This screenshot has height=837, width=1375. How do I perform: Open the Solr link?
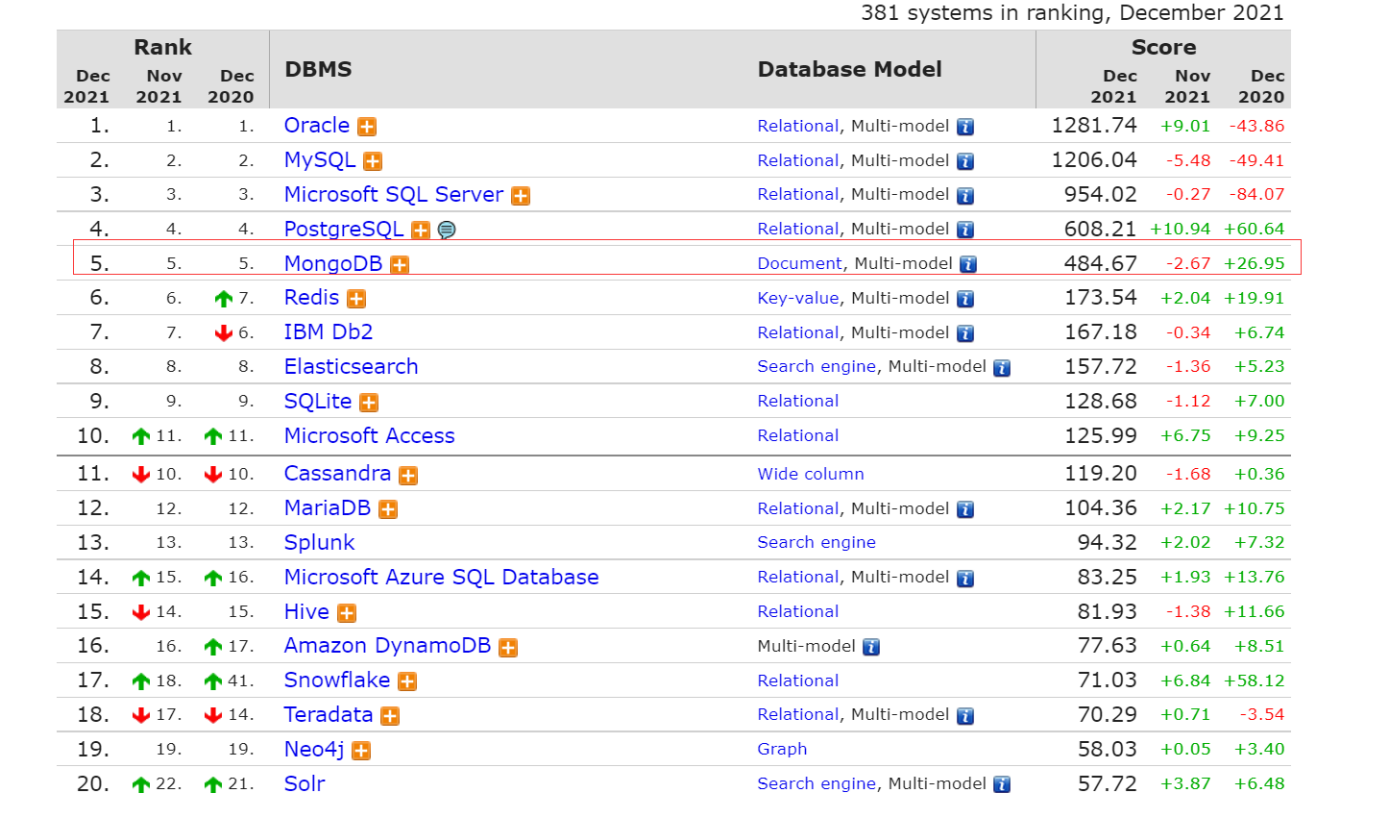point(304,783)
